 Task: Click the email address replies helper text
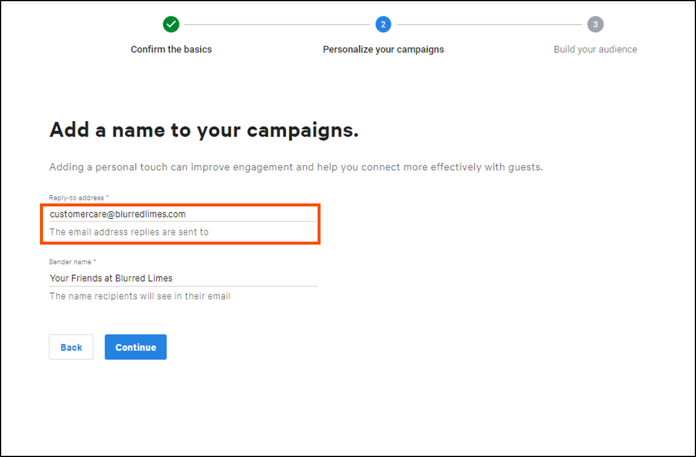pyautogui.click(x=129, y=232)
